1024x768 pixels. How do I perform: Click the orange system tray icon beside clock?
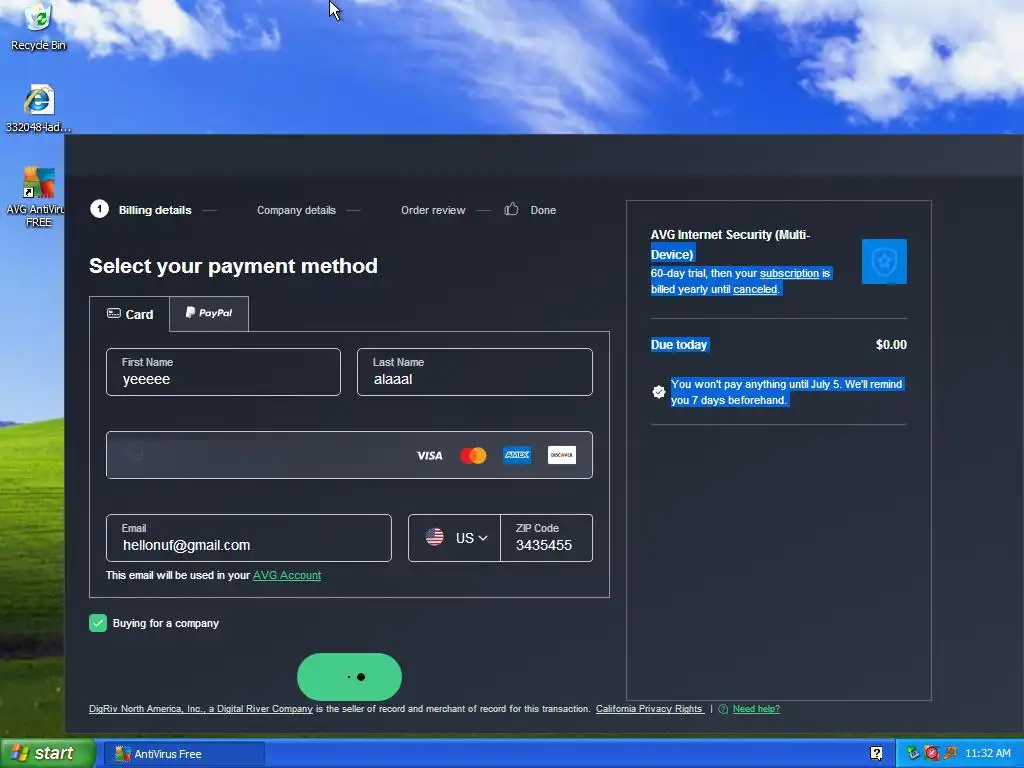950,753
